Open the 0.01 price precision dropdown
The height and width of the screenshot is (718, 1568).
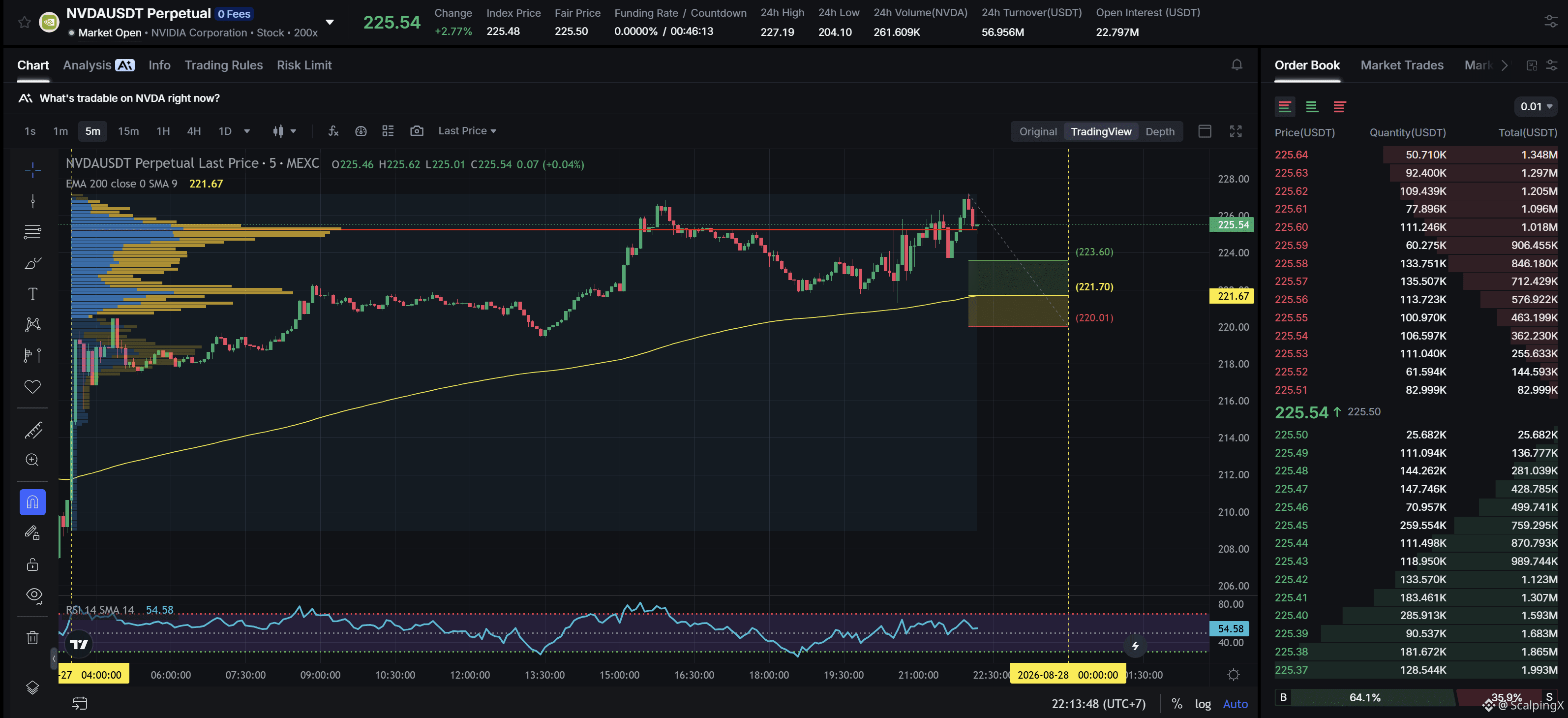pos(1536,107)
